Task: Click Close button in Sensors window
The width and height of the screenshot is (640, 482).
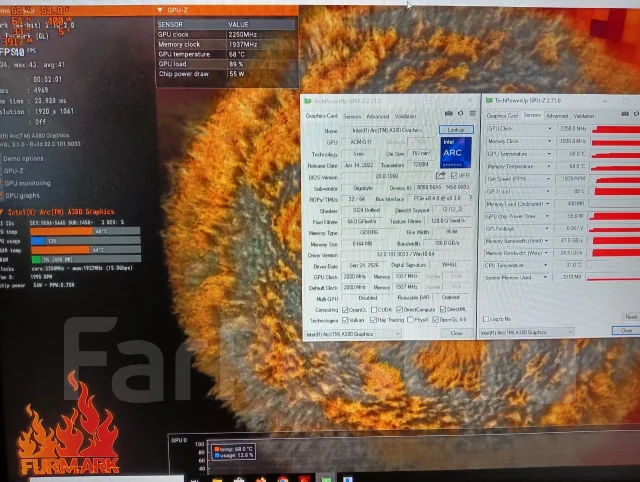Action: click(626, 331)
